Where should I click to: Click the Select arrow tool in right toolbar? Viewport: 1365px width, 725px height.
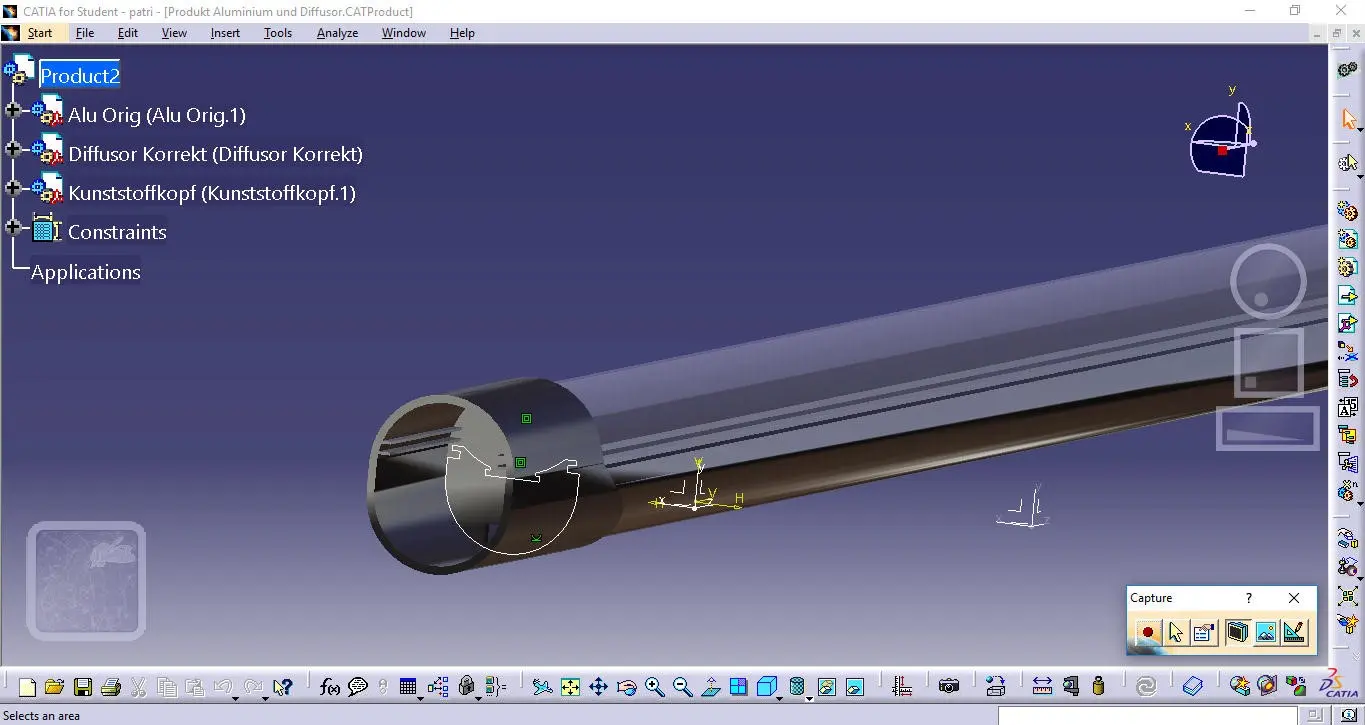[x=1348, y=120]
